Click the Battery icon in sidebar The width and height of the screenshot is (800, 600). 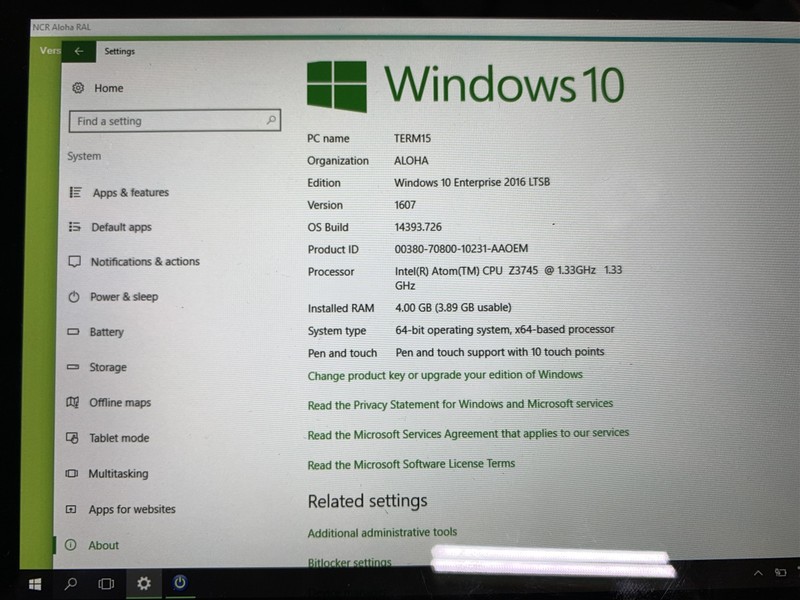(73, 332)
